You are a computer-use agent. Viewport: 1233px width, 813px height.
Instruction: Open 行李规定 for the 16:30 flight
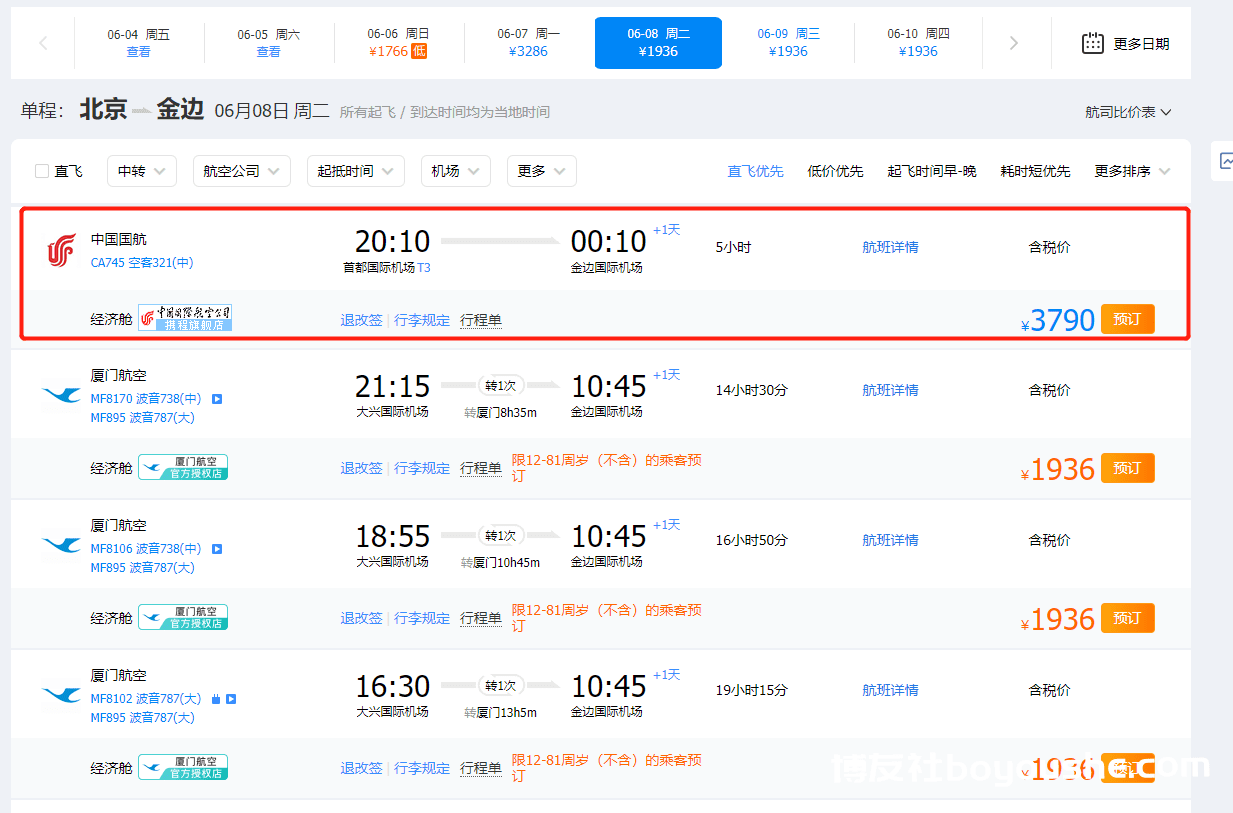(x=422, y=768)
